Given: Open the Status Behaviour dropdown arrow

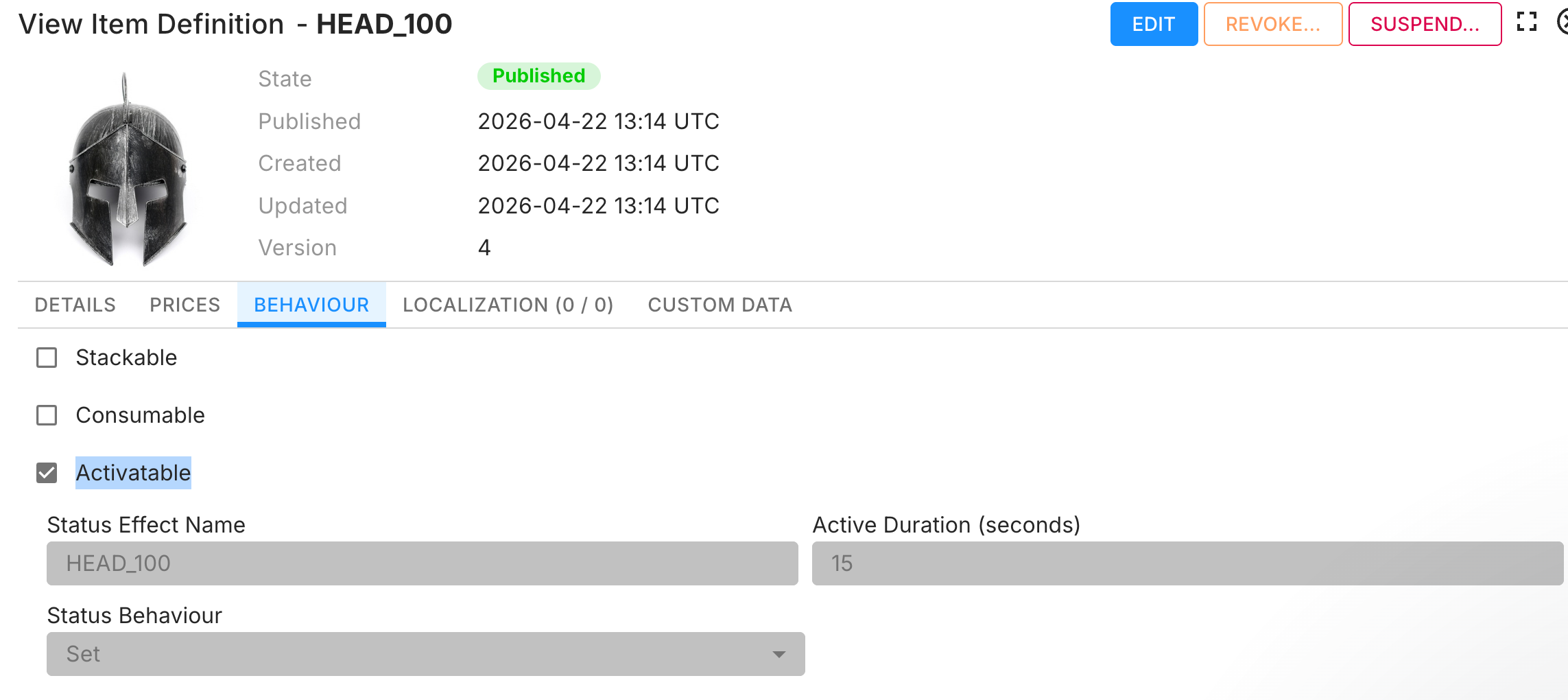Looking at the screenshot, I should pyautogui.click(x=779, y=654).
